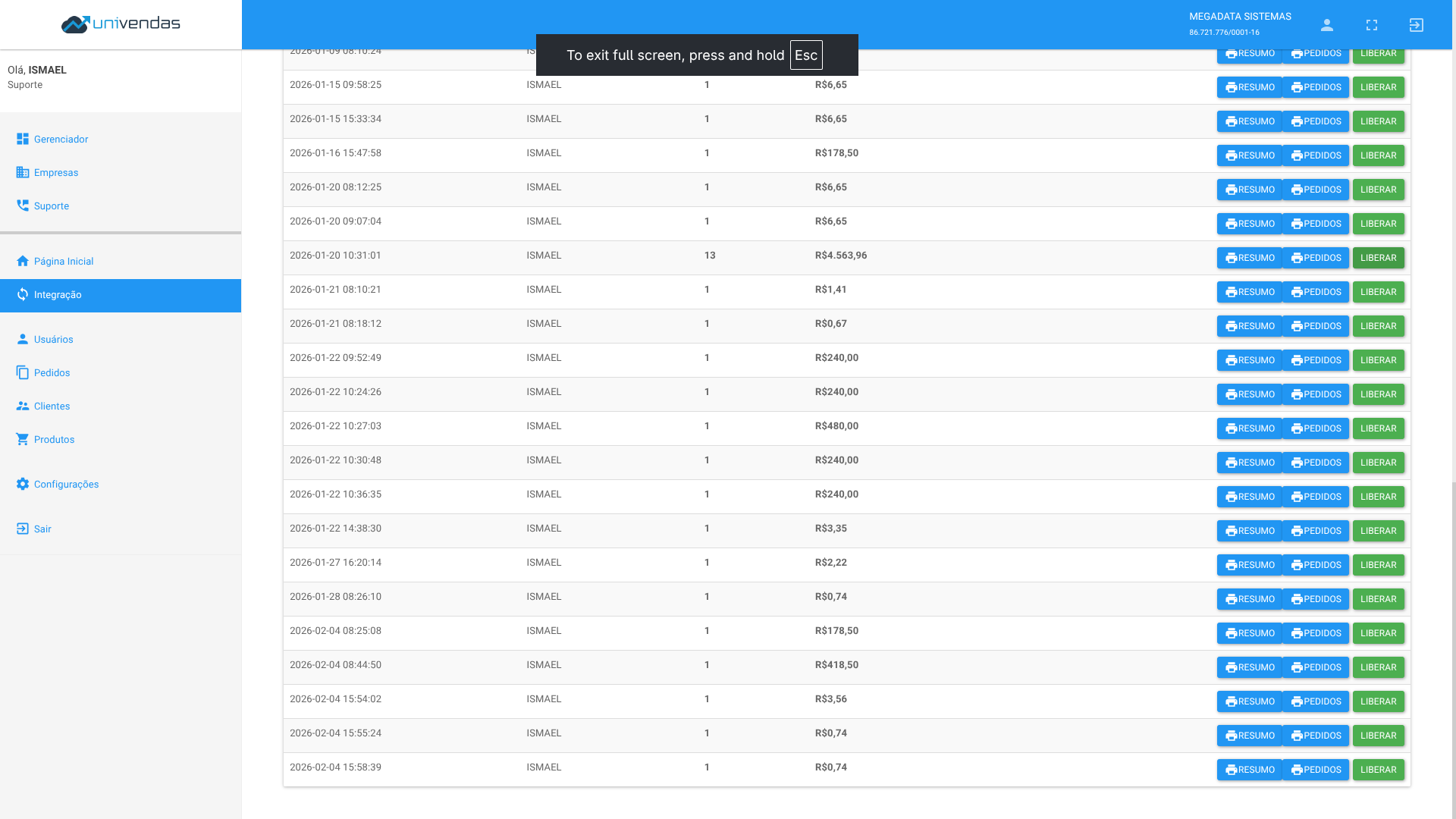Open the Página Inicial menu item
This screenshot has width=1456, height=819.
point(64,262)
